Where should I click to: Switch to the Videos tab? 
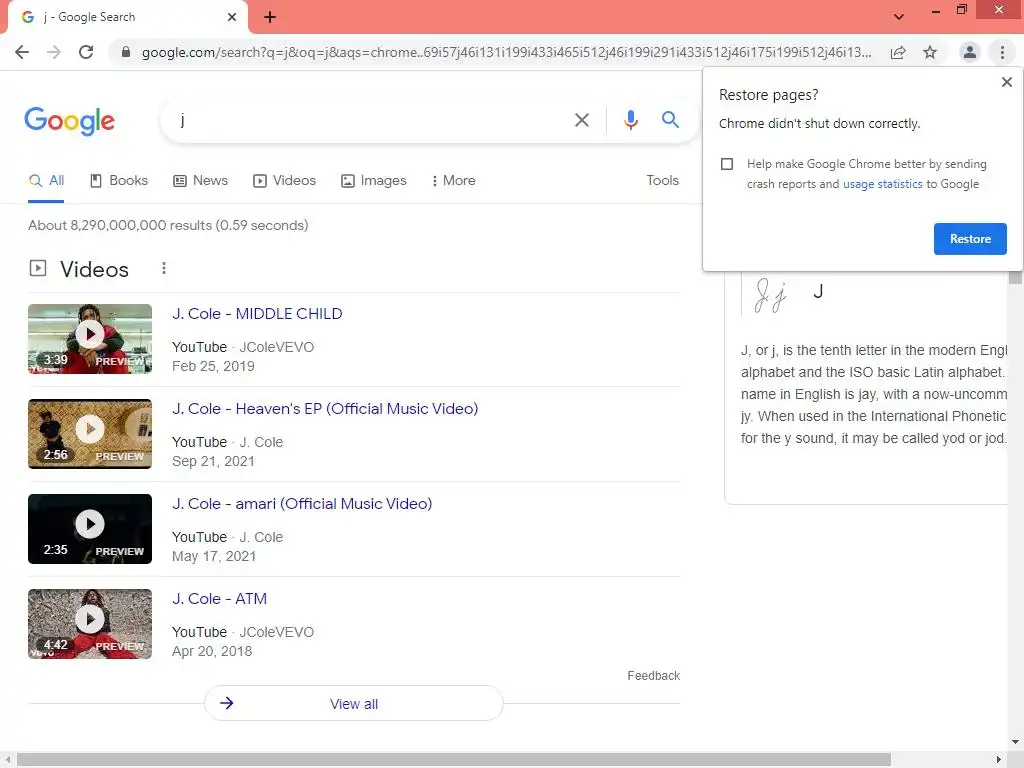tap(285, 180)
